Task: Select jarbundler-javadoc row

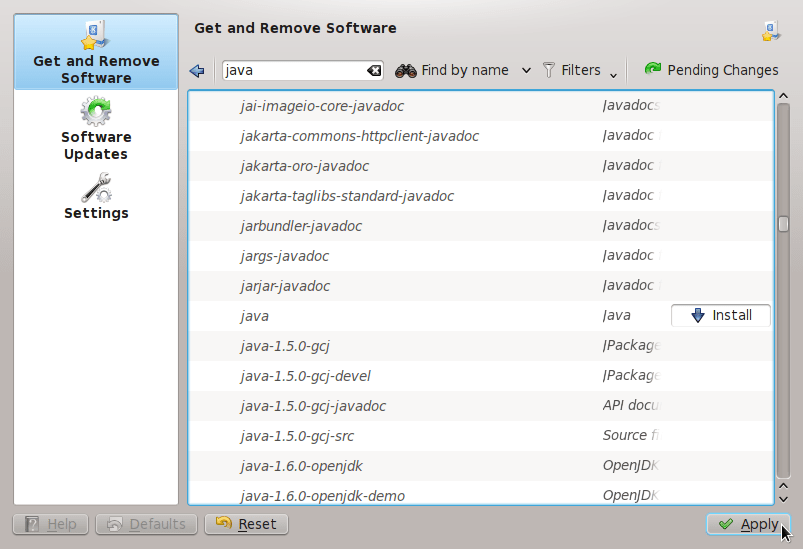Action: tap(480, 226)
